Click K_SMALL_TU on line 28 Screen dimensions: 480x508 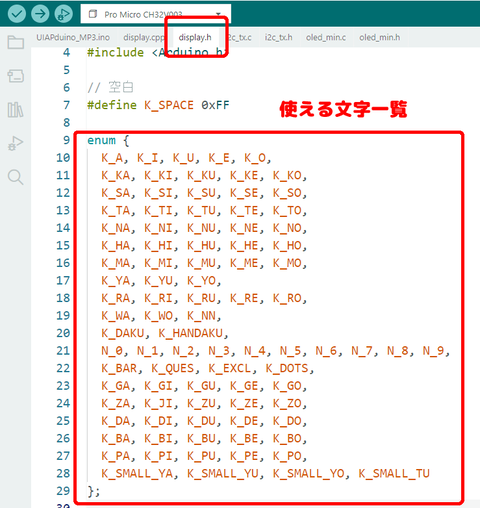(x=394, y=474)
